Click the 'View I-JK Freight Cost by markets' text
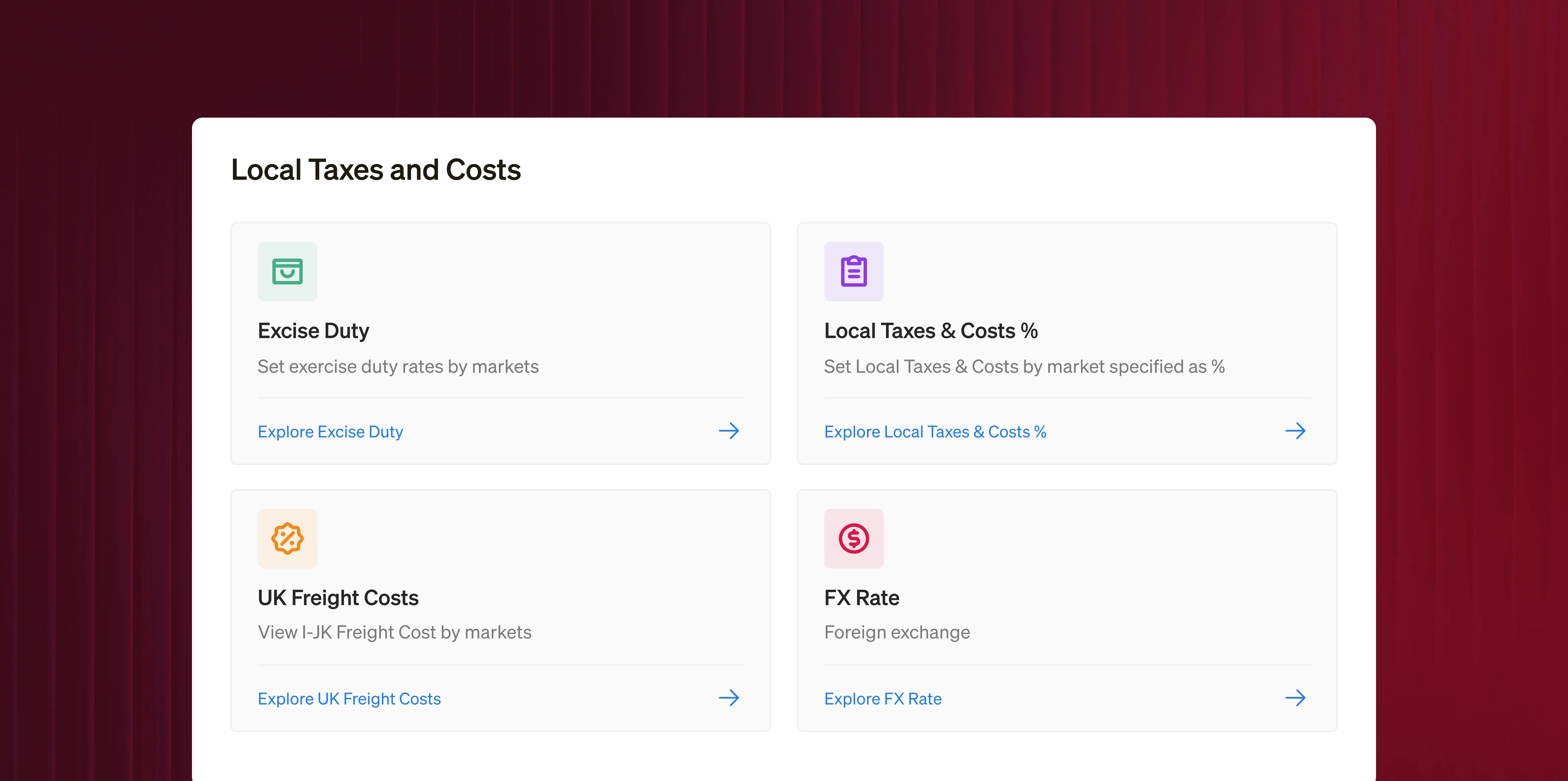Screen dimensions: 1568x781 394,633
